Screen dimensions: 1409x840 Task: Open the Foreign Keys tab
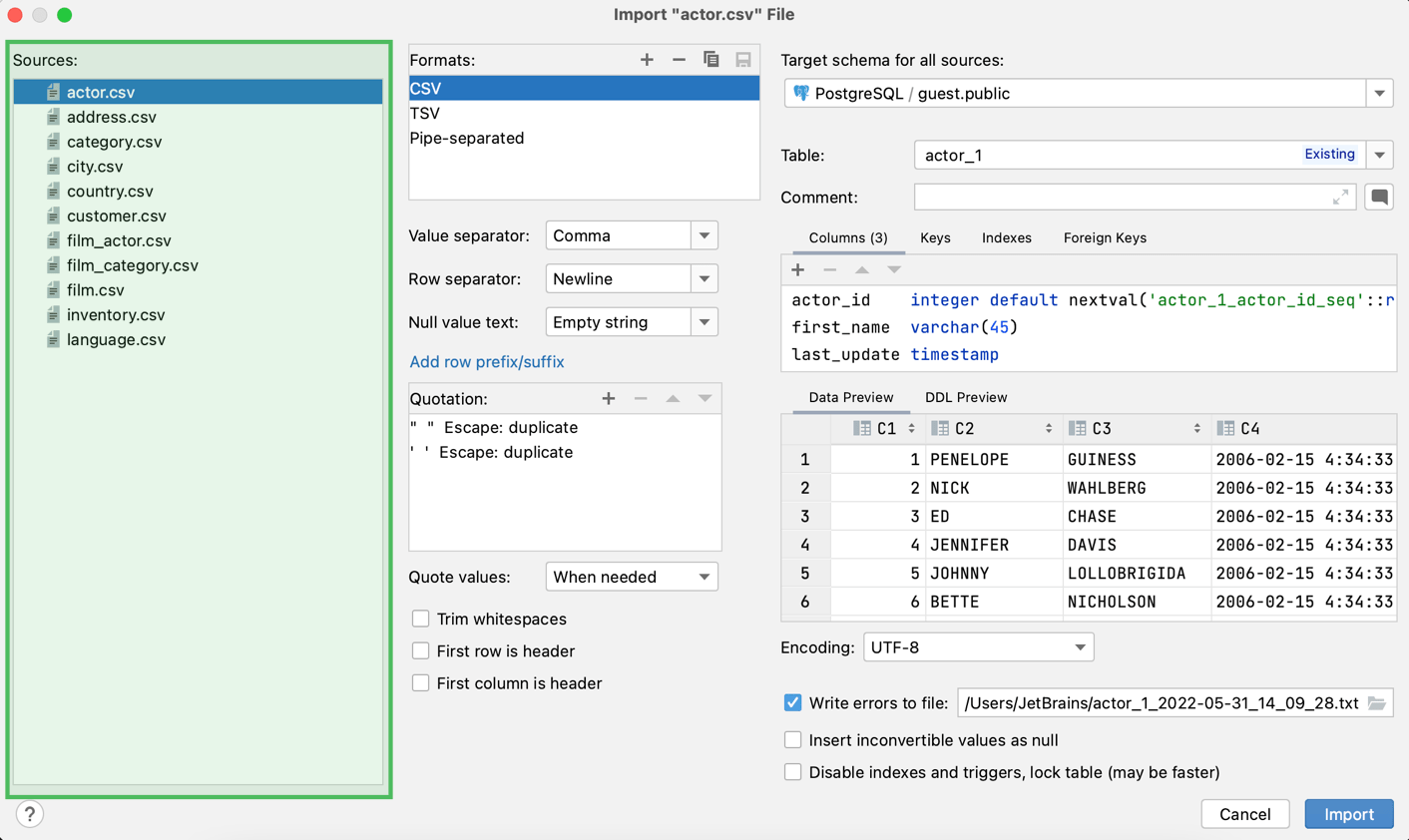pos(1105,237)
